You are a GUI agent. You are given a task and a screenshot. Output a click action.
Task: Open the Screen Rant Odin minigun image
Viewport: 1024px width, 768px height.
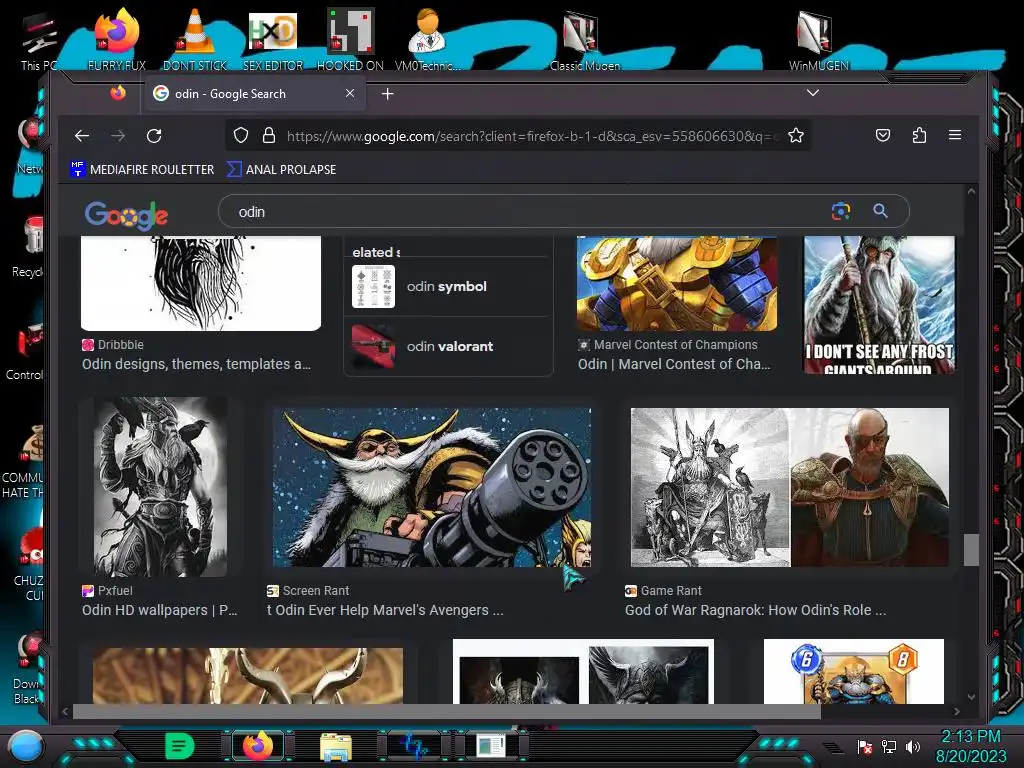[x=432, y=487]
